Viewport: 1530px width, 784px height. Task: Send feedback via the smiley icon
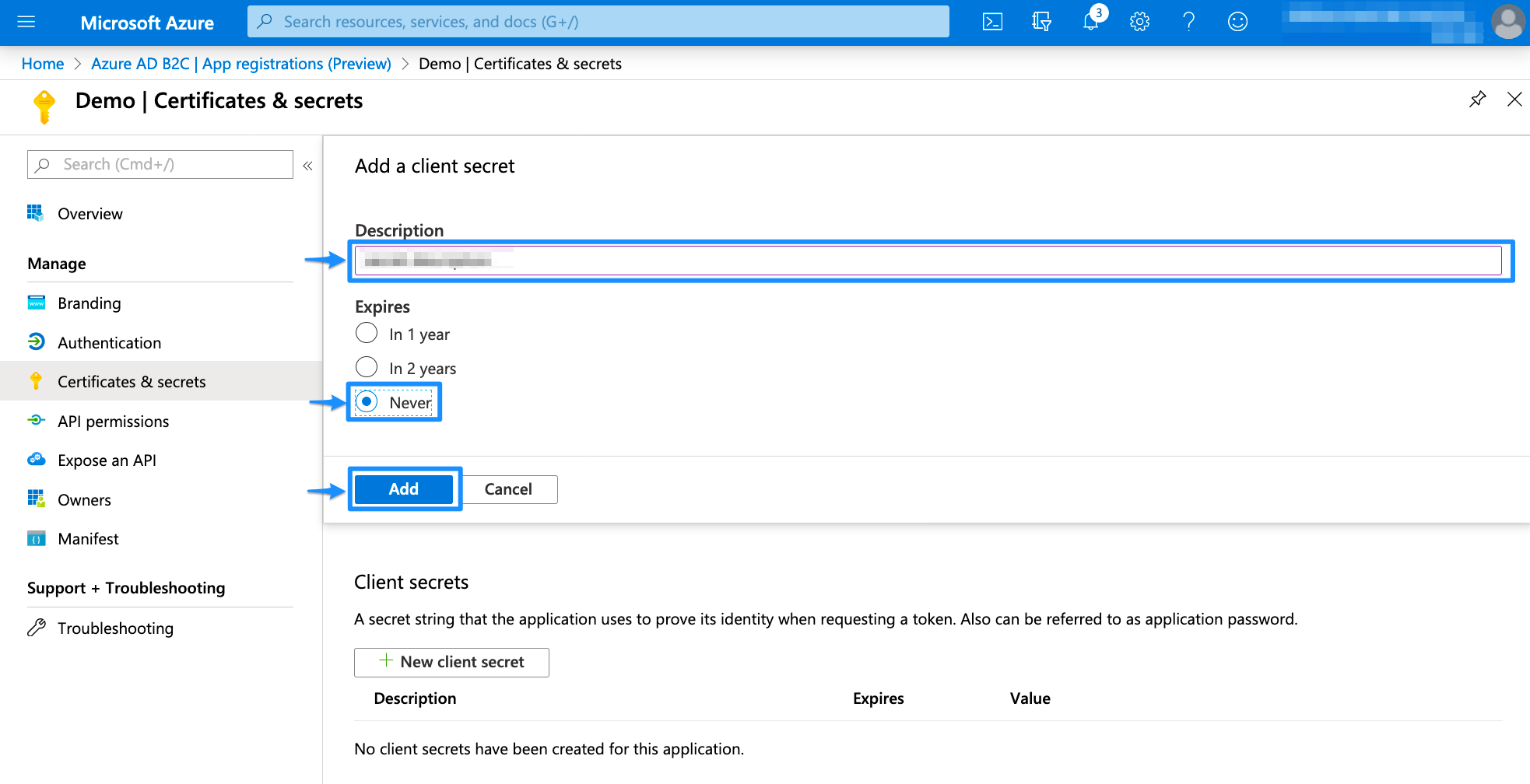point(1237,21)
